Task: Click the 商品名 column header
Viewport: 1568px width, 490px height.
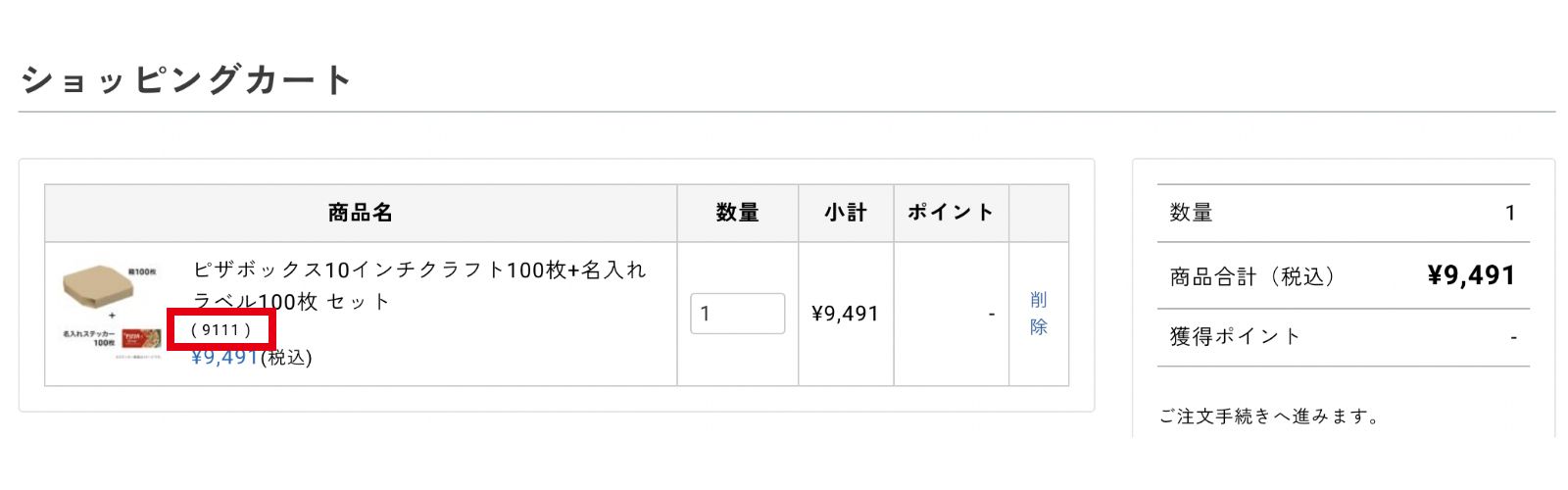Action: [361, 213]
